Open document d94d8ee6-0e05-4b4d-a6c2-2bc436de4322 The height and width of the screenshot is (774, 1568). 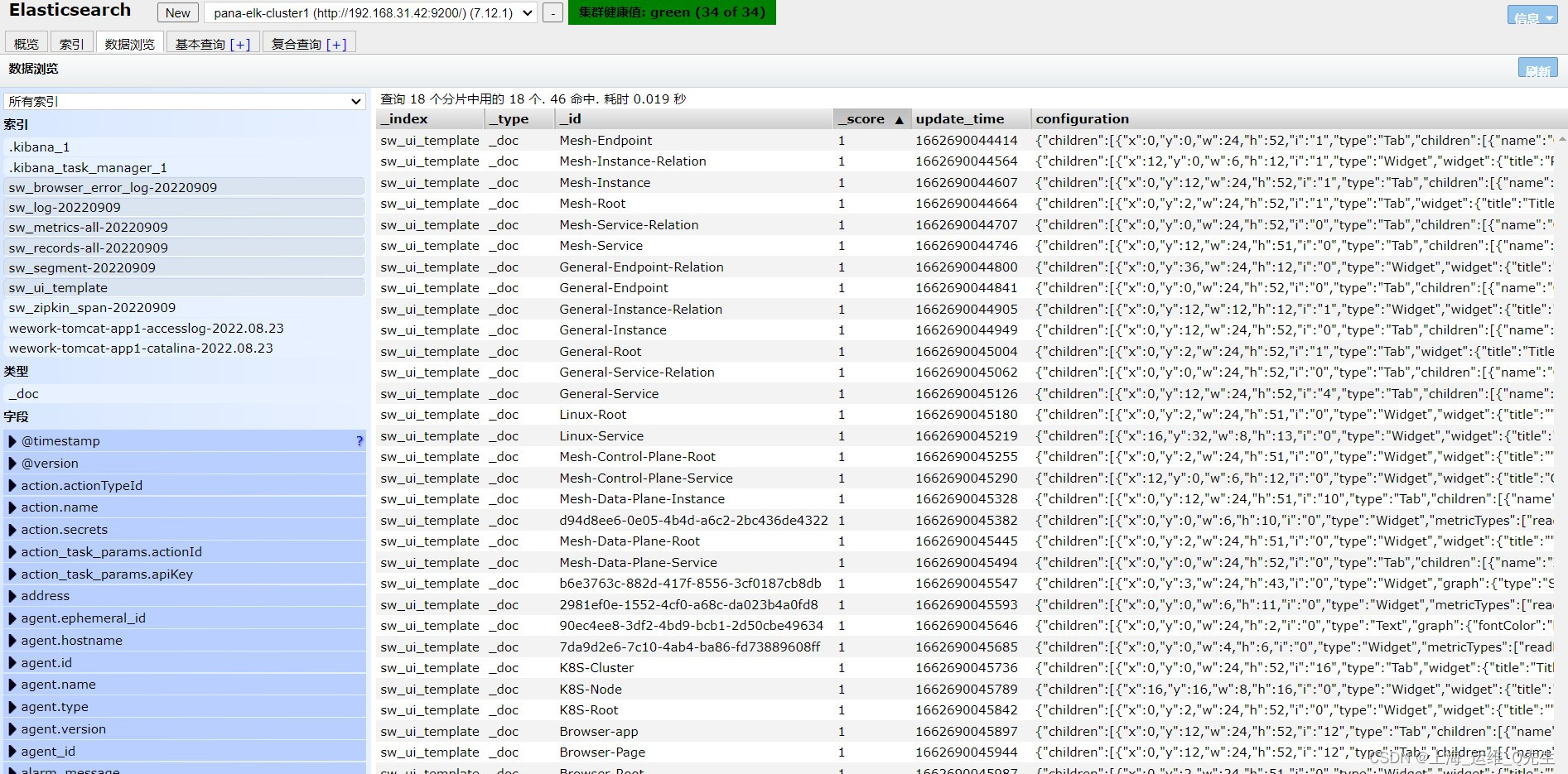(x=967, y=520)
